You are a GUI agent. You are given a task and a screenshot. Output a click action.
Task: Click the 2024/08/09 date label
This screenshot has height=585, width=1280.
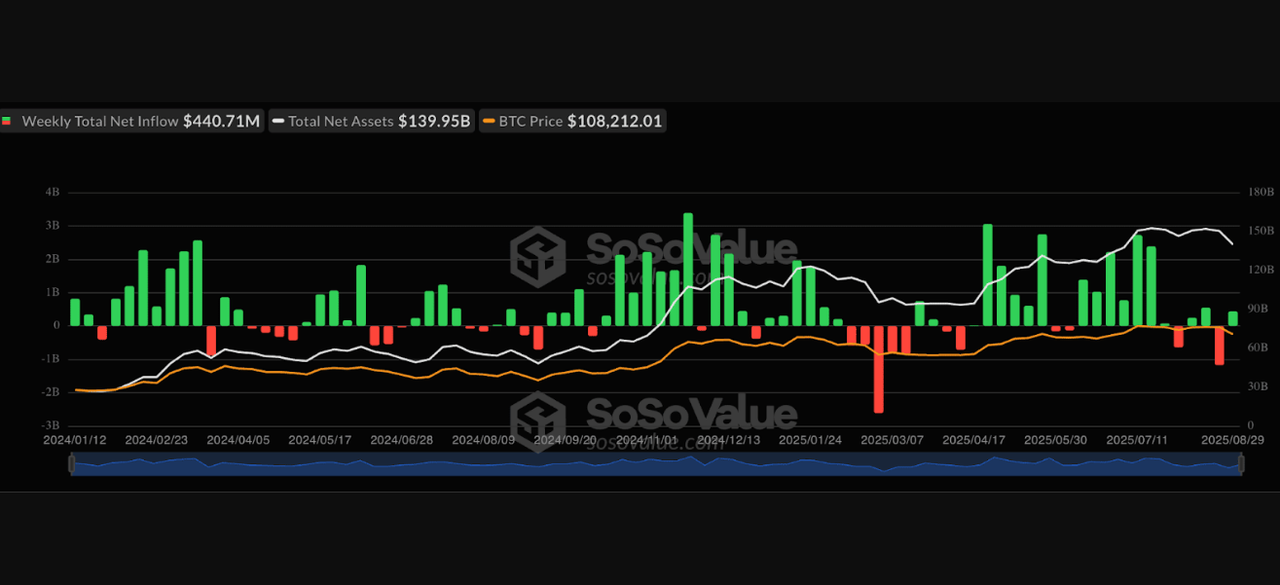coord(484,440)
